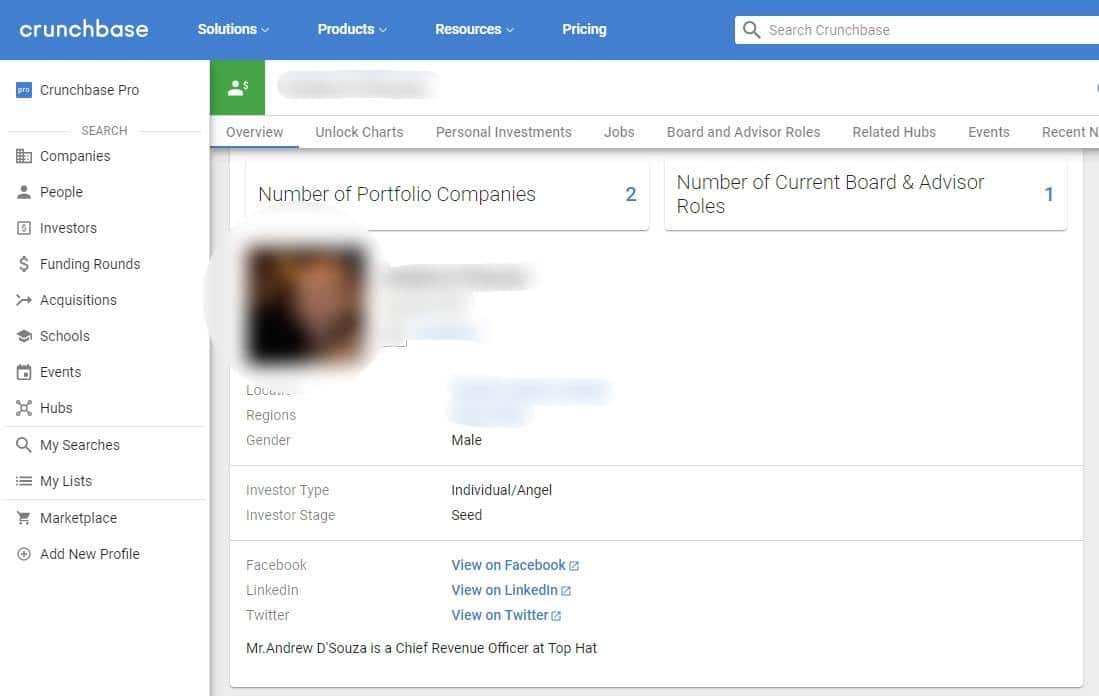This screenshot has width=1099, height=696.
Task: Expand the Solutions dropdown menu
Action: click(232, 29)
